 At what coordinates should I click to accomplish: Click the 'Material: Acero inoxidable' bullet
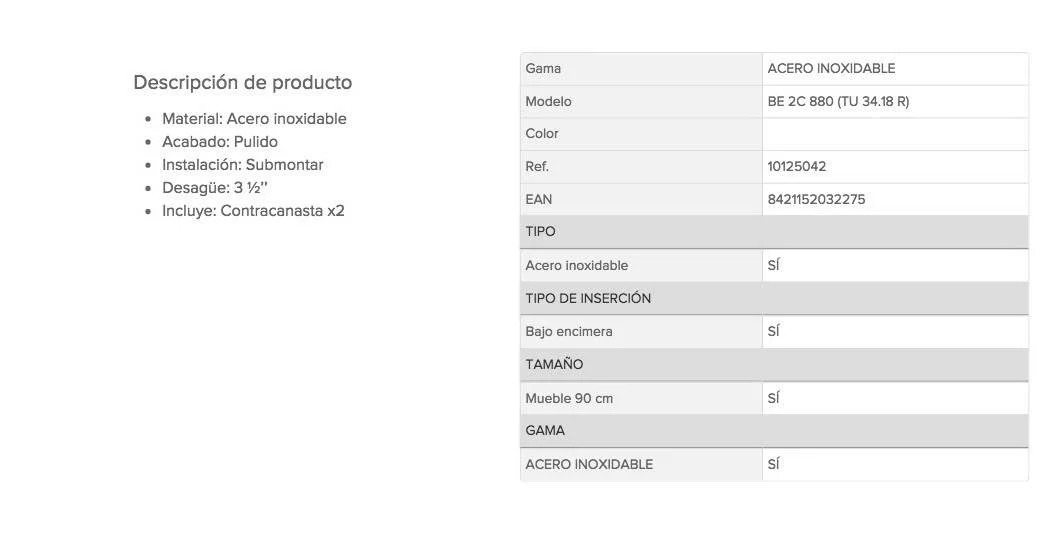254,119
